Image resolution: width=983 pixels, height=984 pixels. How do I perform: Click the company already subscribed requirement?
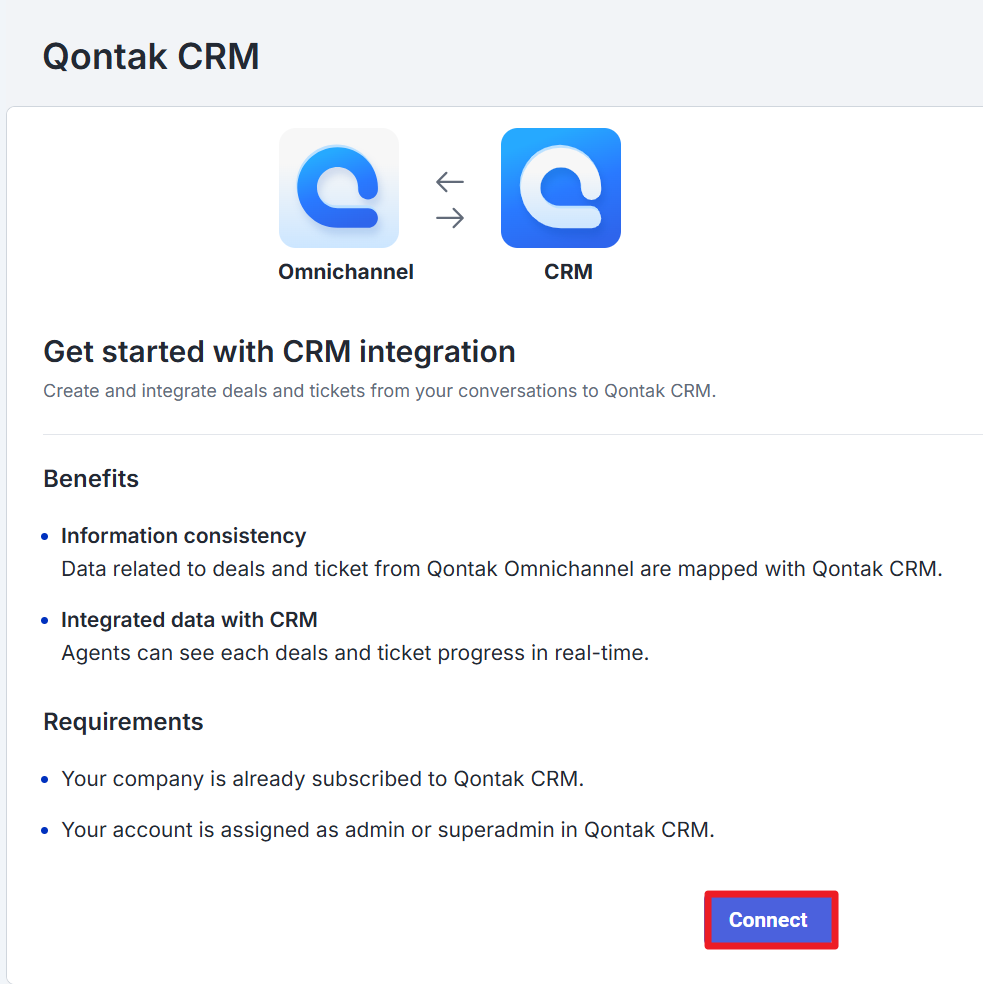click(322, 778)
